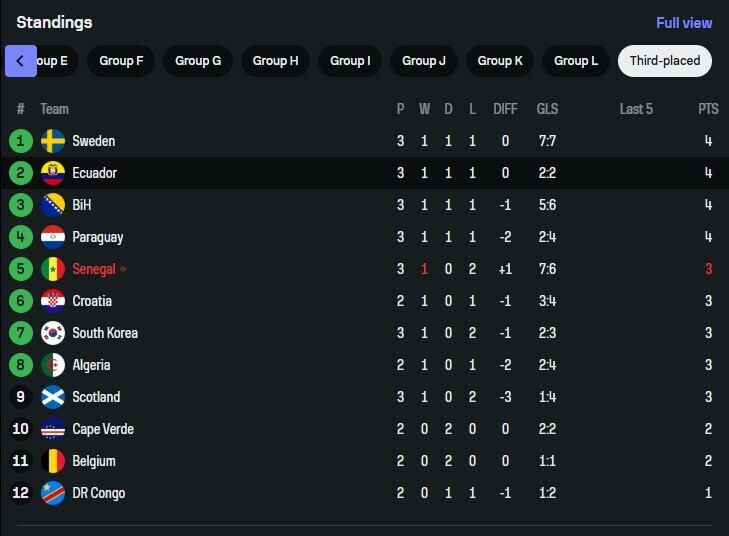This screenshot has width=729, height=536.
Task: Click the Croatia flag icon
Action: [53, 301]
